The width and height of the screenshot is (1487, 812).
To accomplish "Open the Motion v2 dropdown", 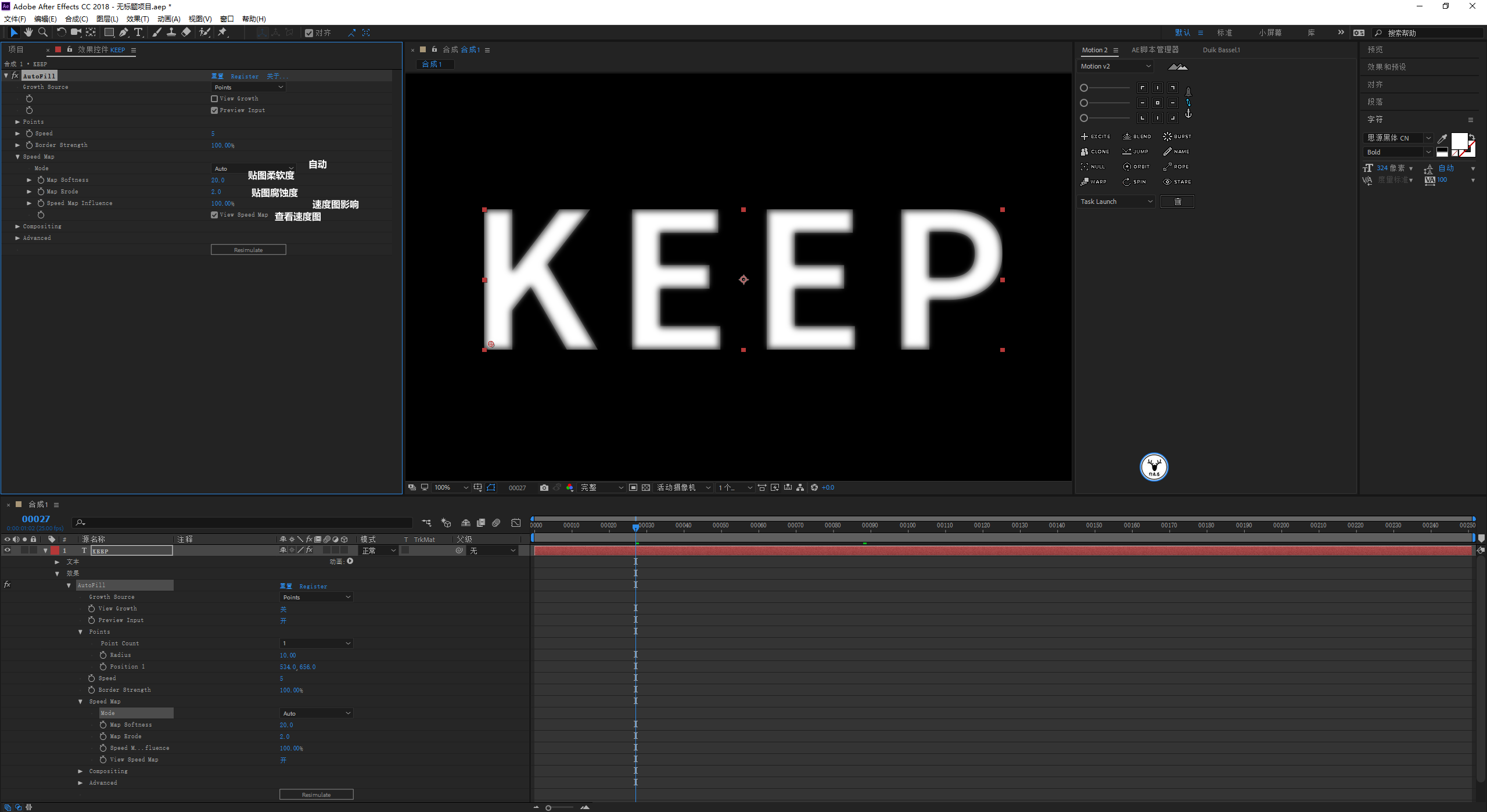I will coord(1115,66).
